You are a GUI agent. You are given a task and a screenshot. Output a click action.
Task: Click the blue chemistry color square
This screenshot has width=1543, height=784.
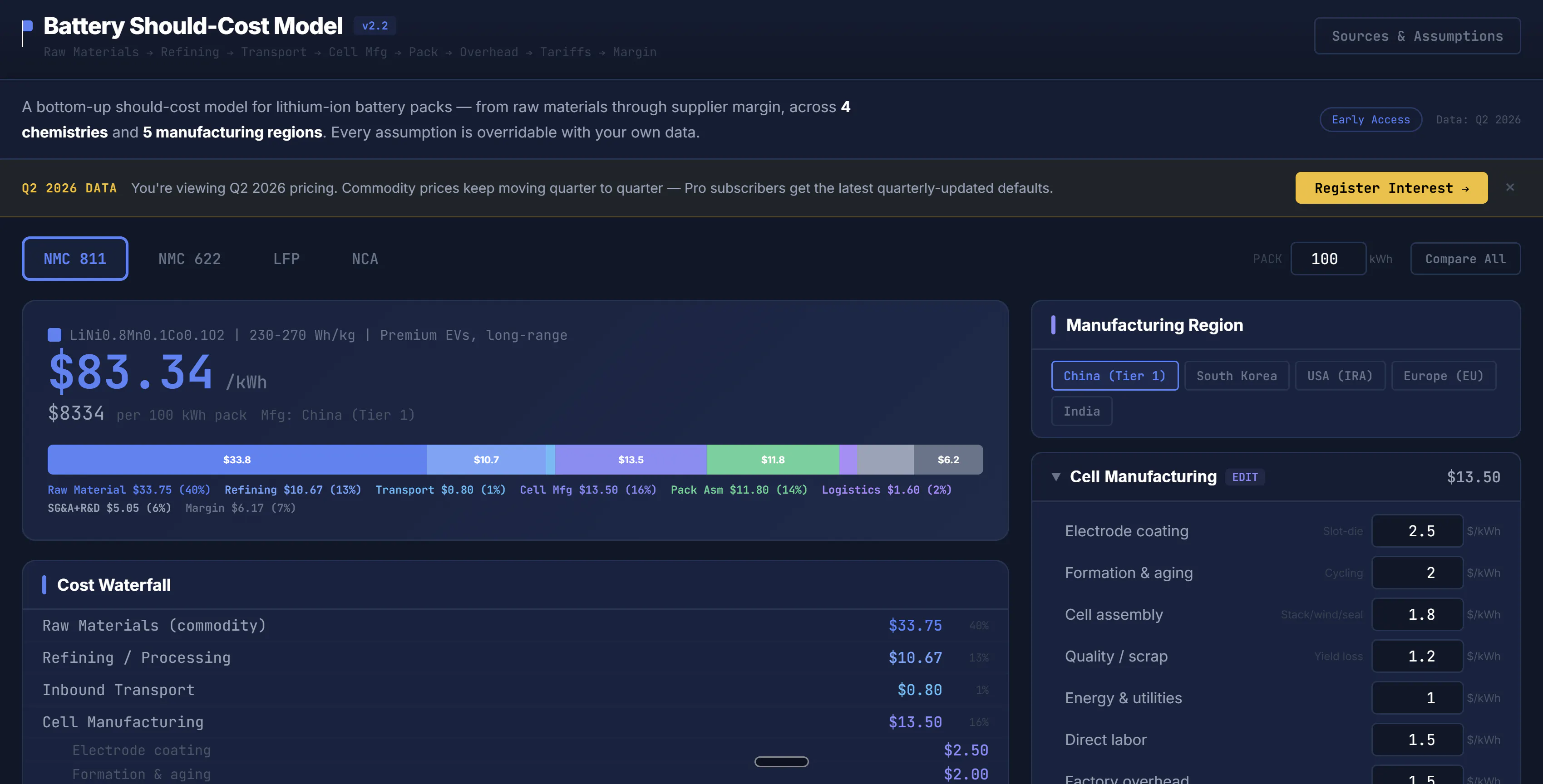[54, 335]
